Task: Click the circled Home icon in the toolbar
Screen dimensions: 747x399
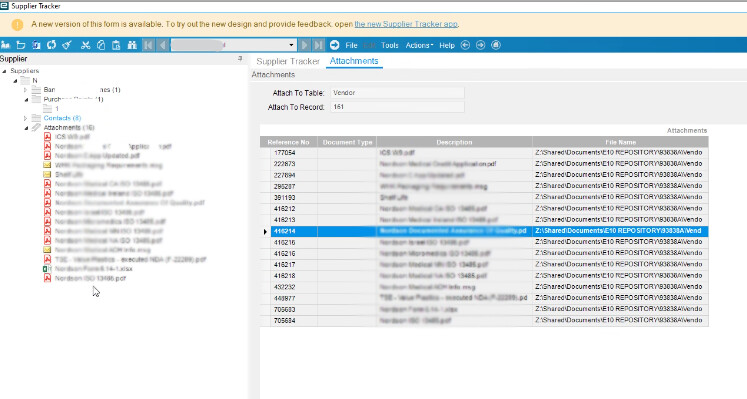Action: (x=496, y=45)
